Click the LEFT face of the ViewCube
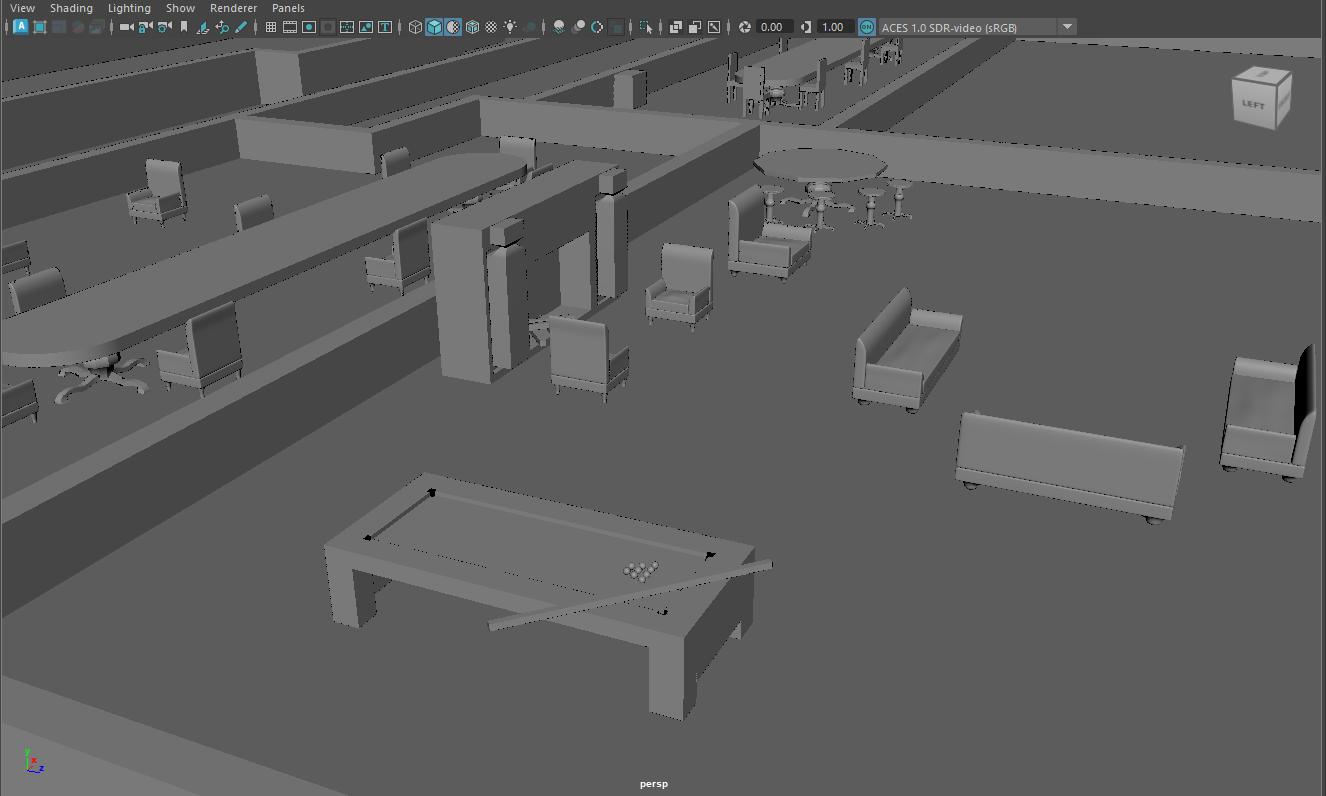This screenshot has width=1326, height=796. [x=1252, y=105]
